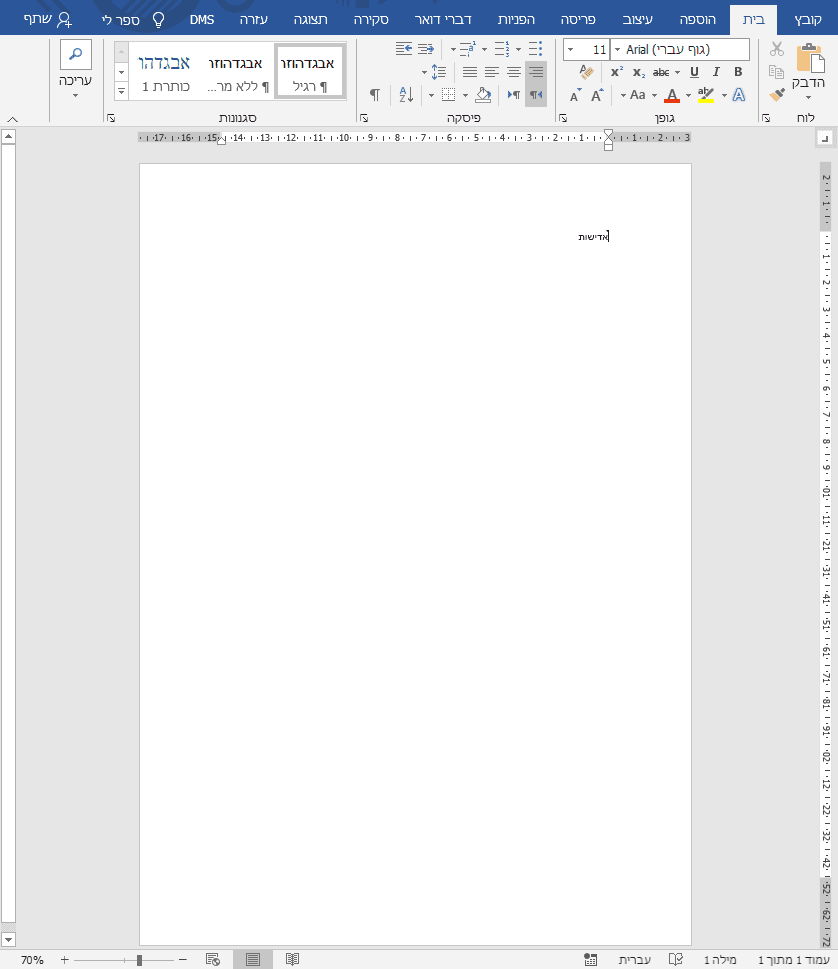Image resolution: width=838 pixels, height=969 pixels.
Task: Click the spelling and proofing status icon
Action: pos(675,959)
